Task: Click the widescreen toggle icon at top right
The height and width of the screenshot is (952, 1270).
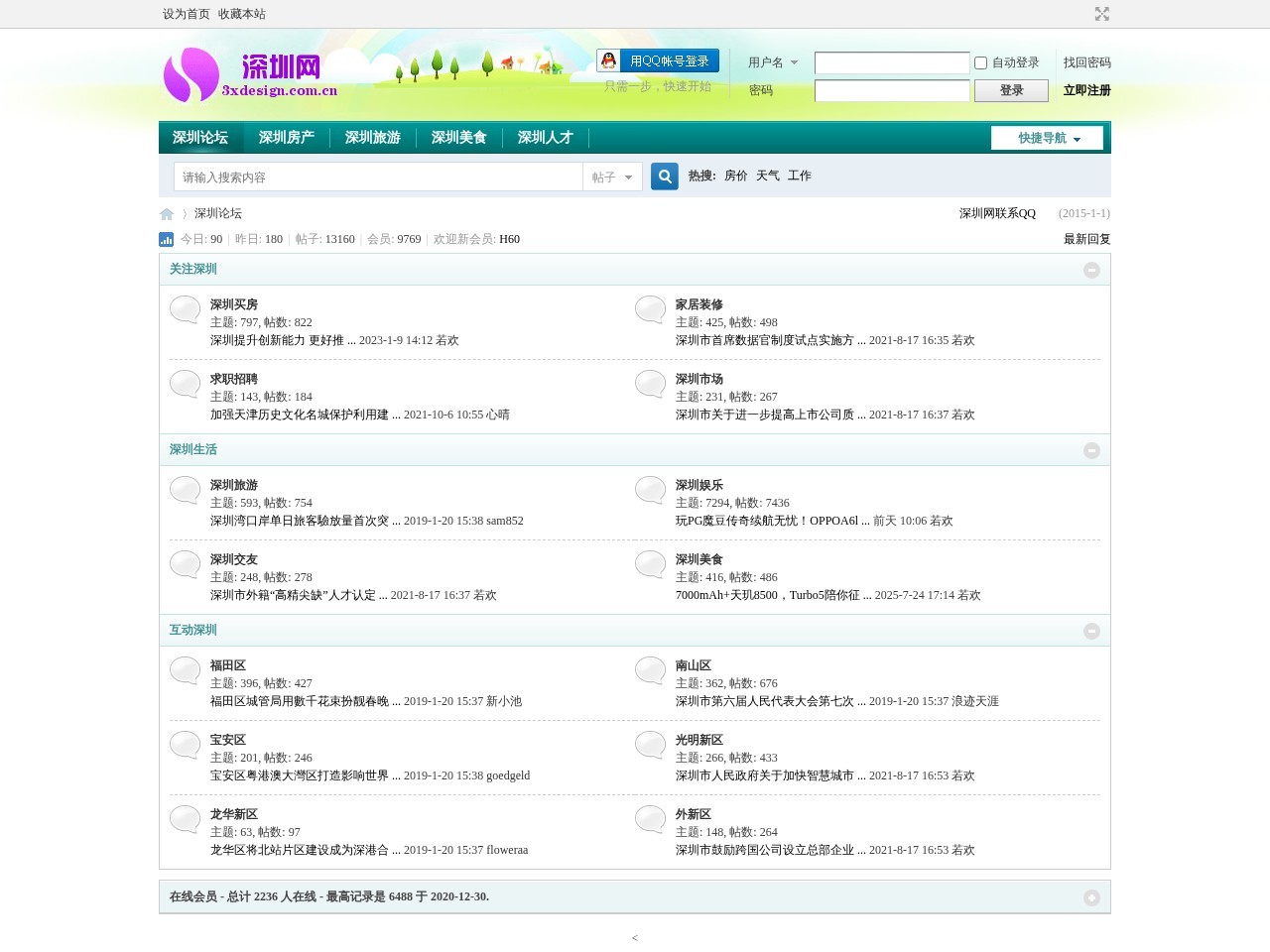Action: click(x=1101, y=14)
